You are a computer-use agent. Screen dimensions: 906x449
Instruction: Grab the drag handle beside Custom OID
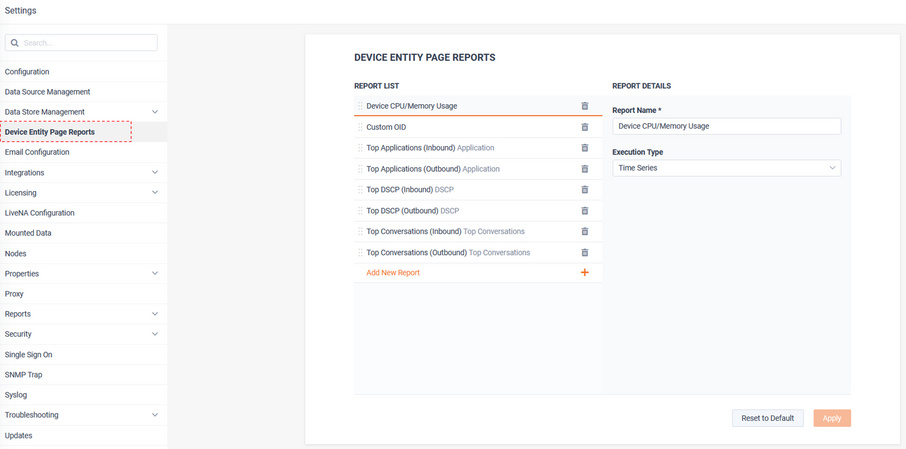[360, 127]
